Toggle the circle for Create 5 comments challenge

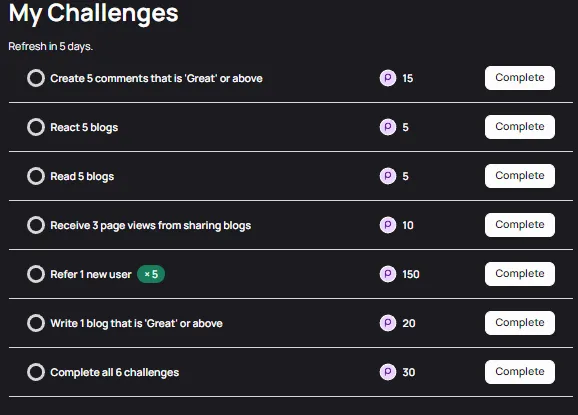(x=36, y=78)
